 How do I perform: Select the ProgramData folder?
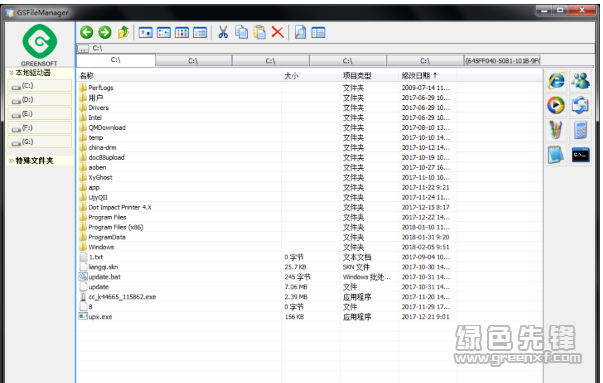point(107,237)
